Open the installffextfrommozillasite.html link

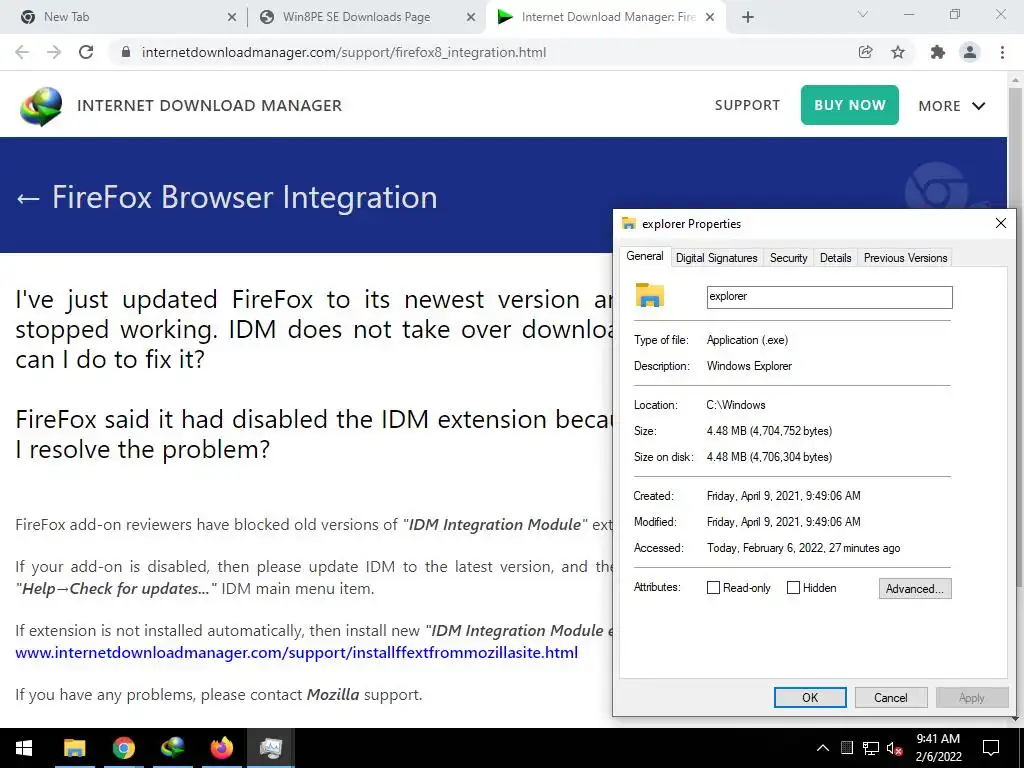pyautogui.click(x=296, y=652)
